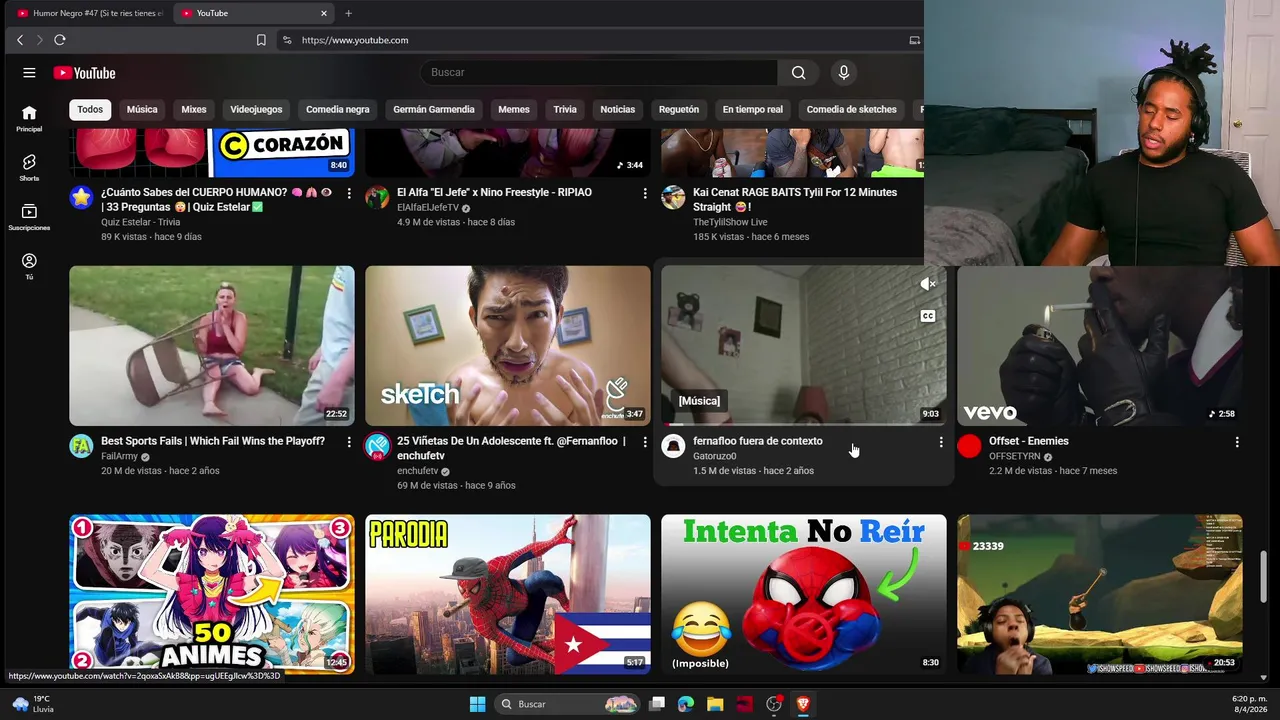Select the Comedia negra filter chip
The height and width of the screenshot is (720, 1280).
pyautogui.click(x=338, y=109)
